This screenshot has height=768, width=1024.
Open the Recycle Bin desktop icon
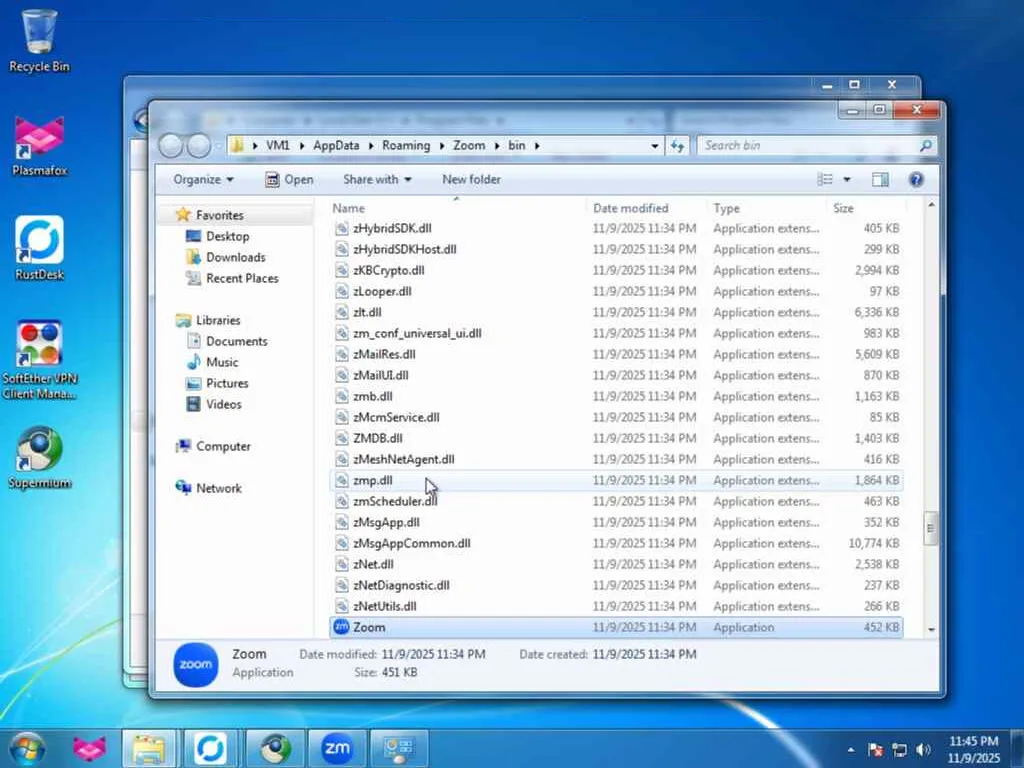39,40
